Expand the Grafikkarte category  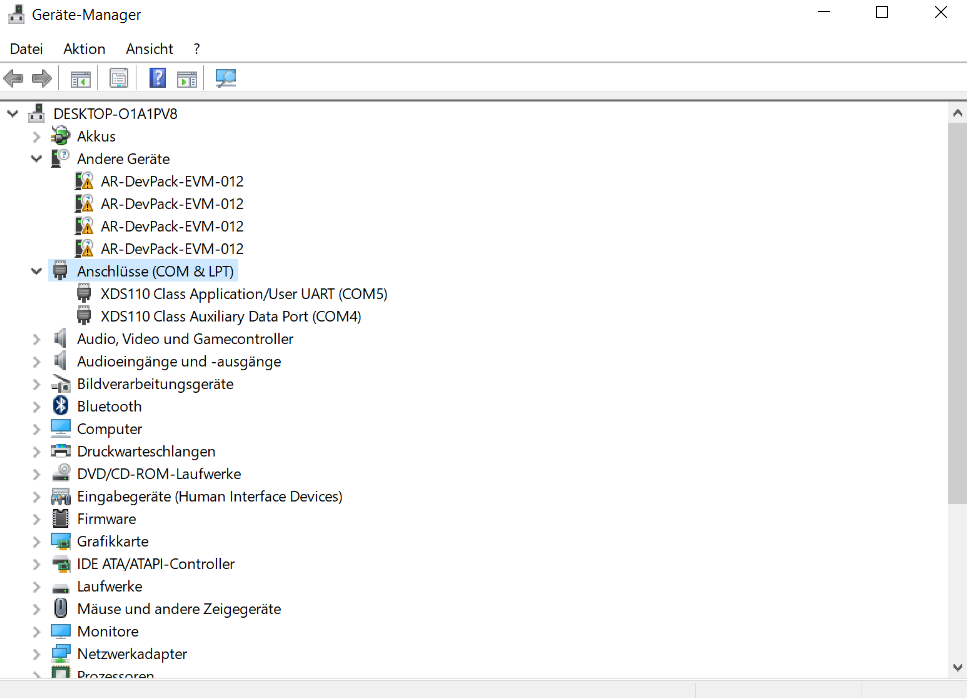(x=36, y=541)
